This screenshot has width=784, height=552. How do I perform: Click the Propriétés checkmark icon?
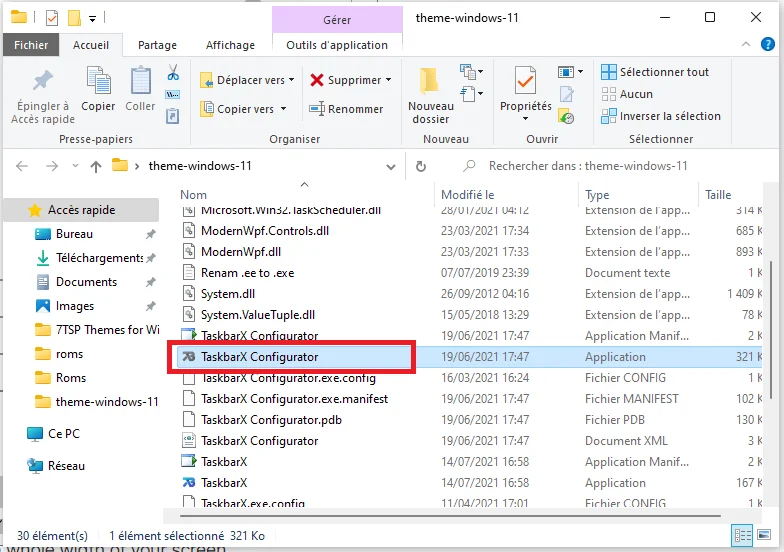pos(525,81)
